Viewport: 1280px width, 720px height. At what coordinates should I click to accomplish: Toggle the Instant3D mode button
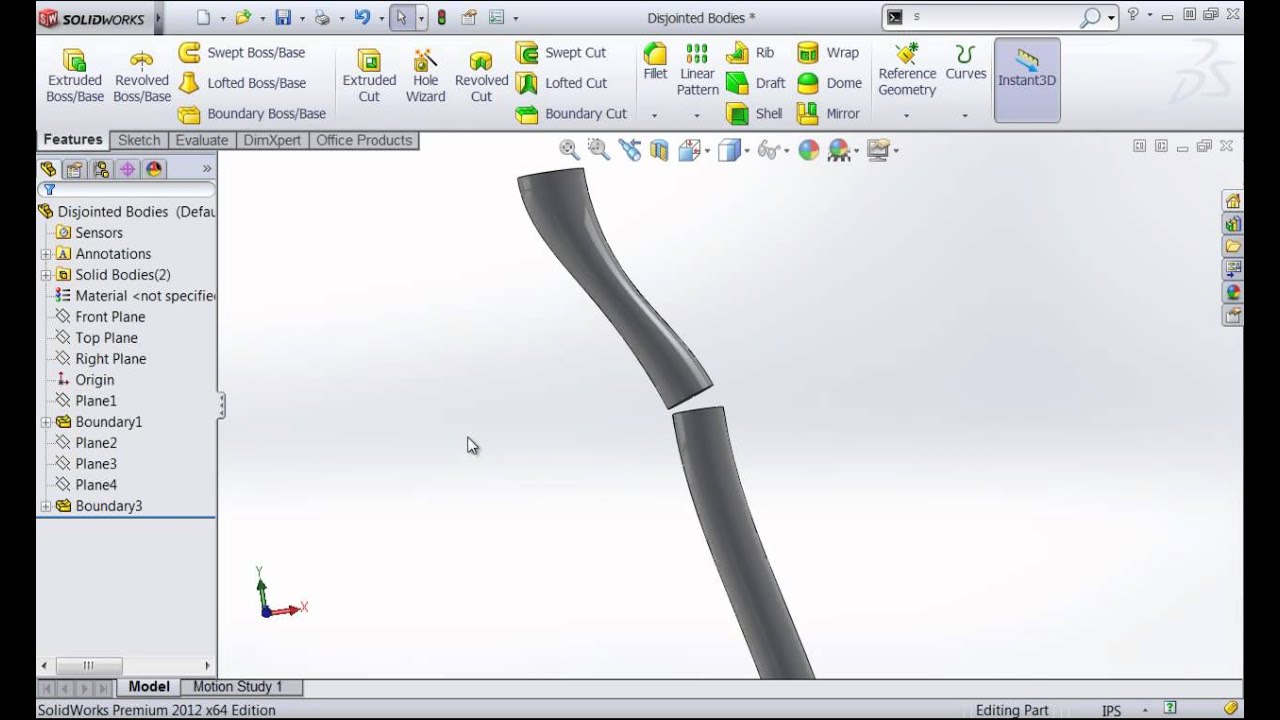coord(1027,80)
